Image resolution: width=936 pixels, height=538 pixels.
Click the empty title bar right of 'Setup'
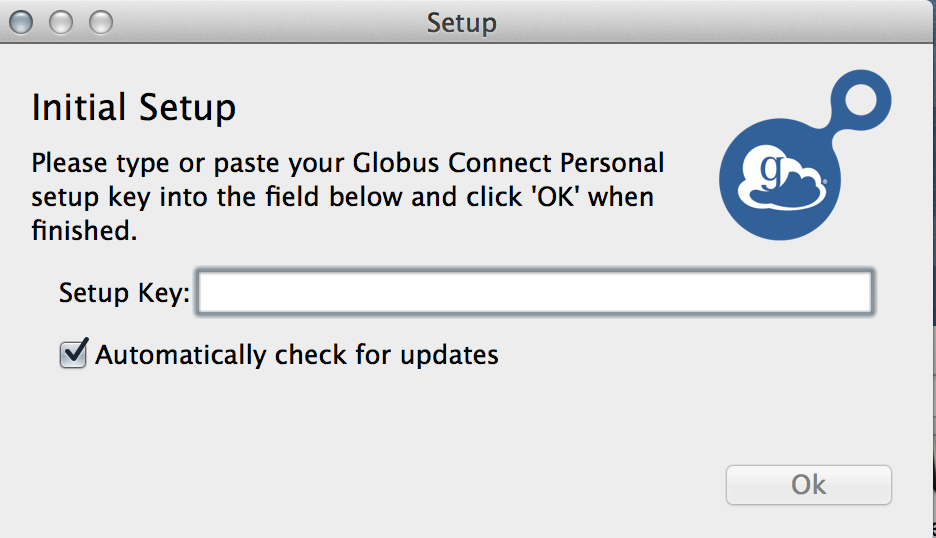click(x=700, y=21)
